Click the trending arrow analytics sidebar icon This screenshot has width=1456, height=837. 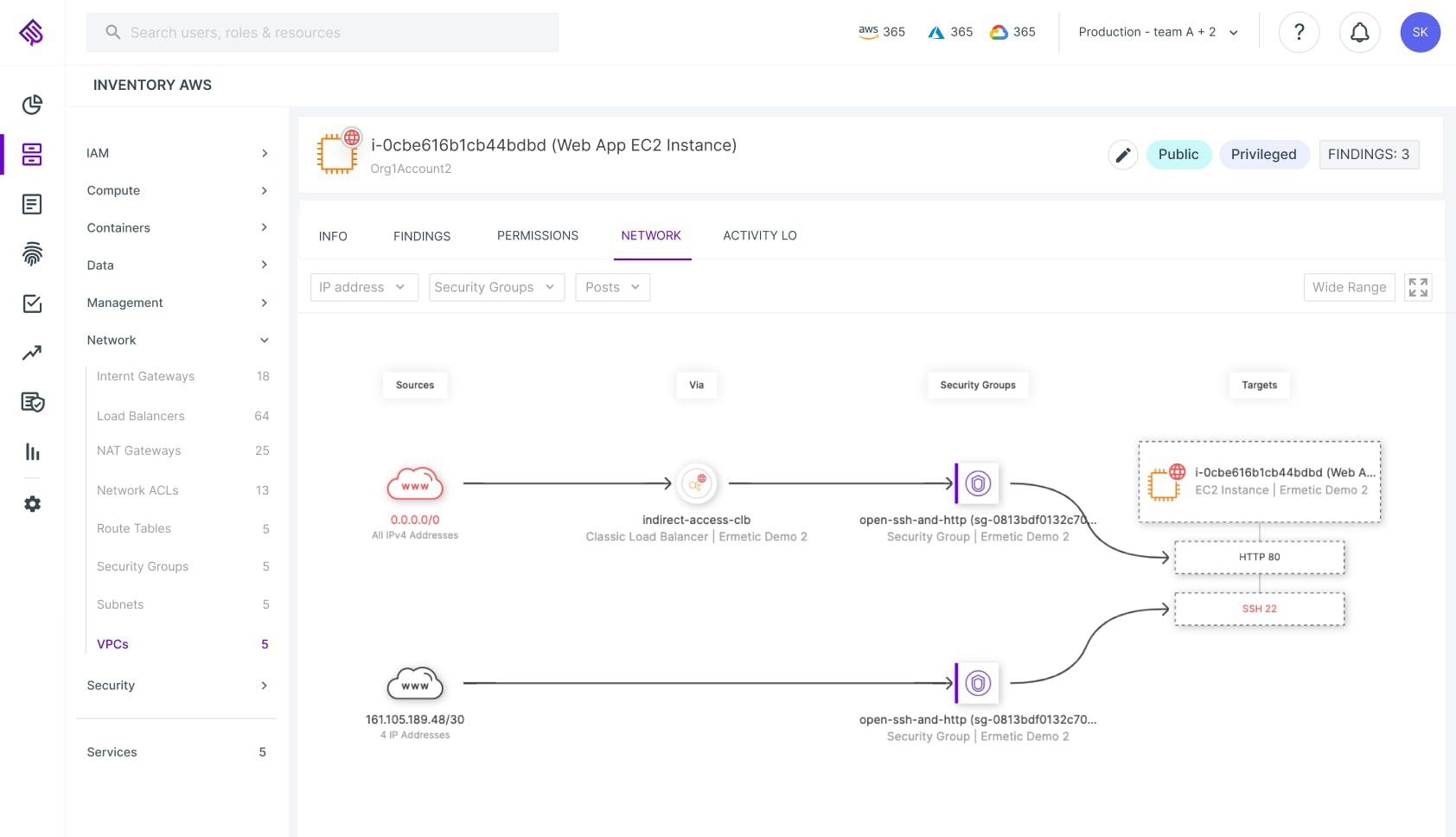click(x=32, y=353)
